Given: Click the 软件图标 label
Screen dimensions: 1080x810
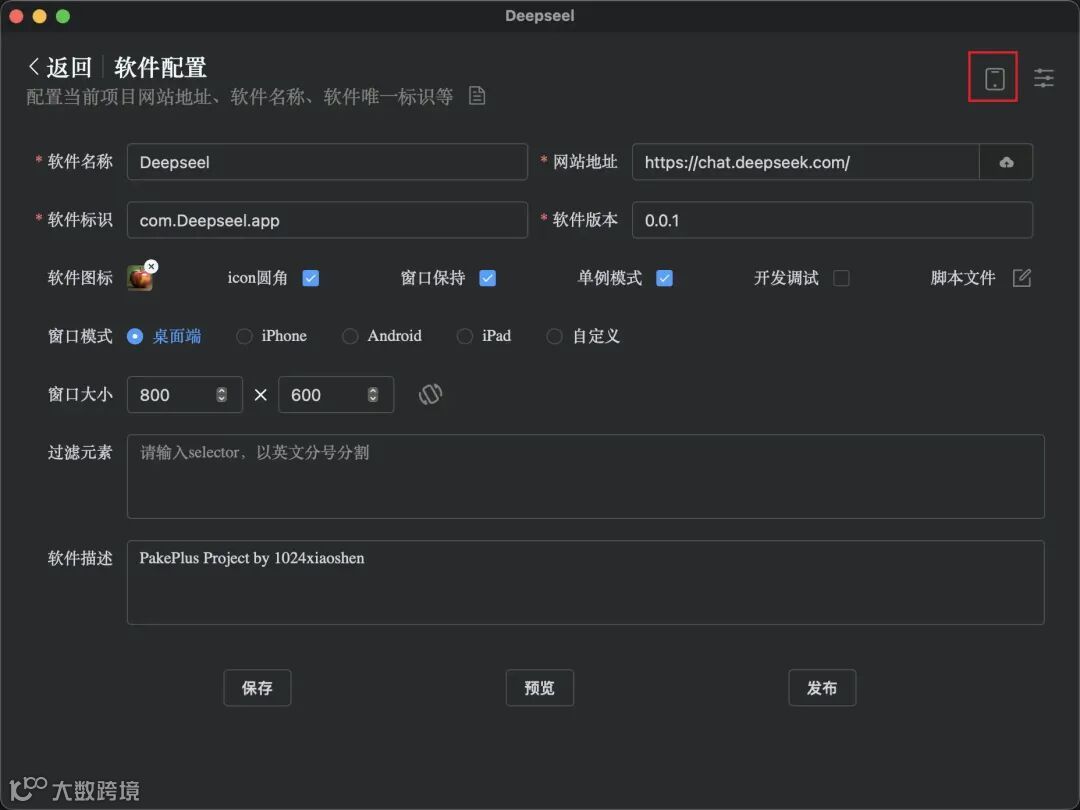Looking at the screenshot, I should tap(80, 278).
